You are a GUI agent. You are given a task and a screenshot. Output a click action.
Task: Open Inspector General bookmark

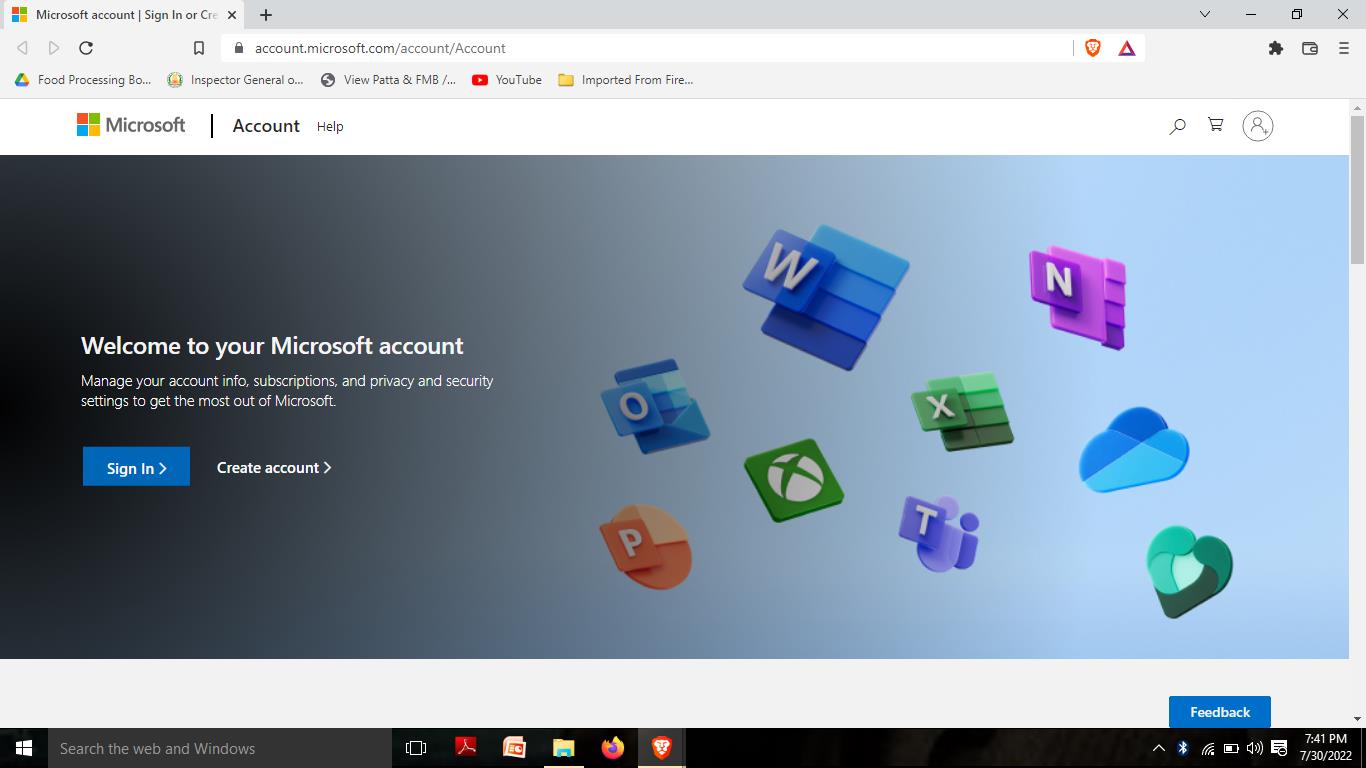coord(235,80)
